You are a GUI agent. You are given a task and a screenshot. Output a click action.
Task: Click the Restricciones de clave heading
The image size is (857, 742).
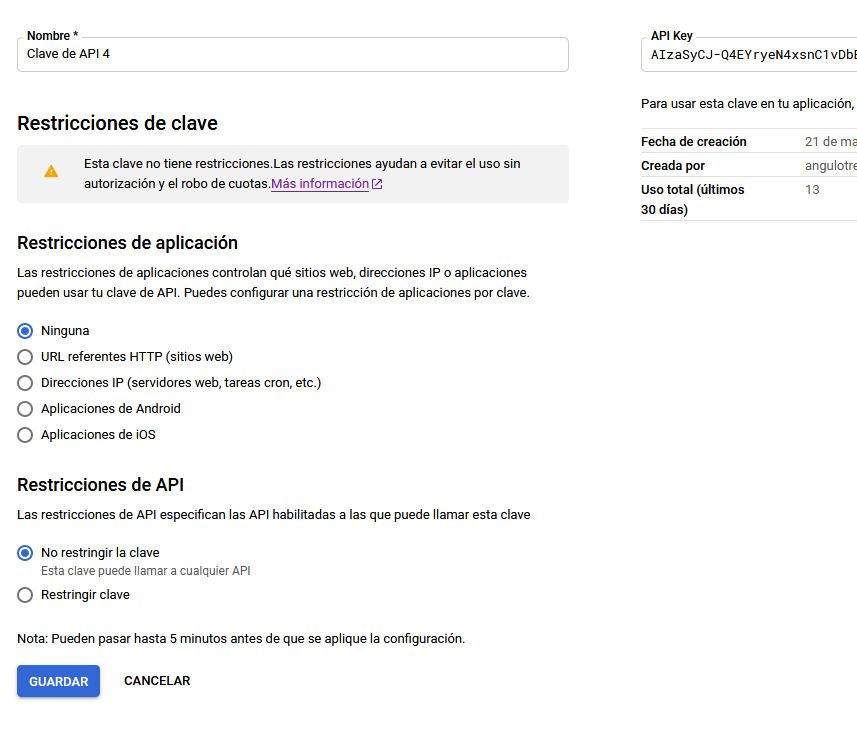(x=118, y=123)
